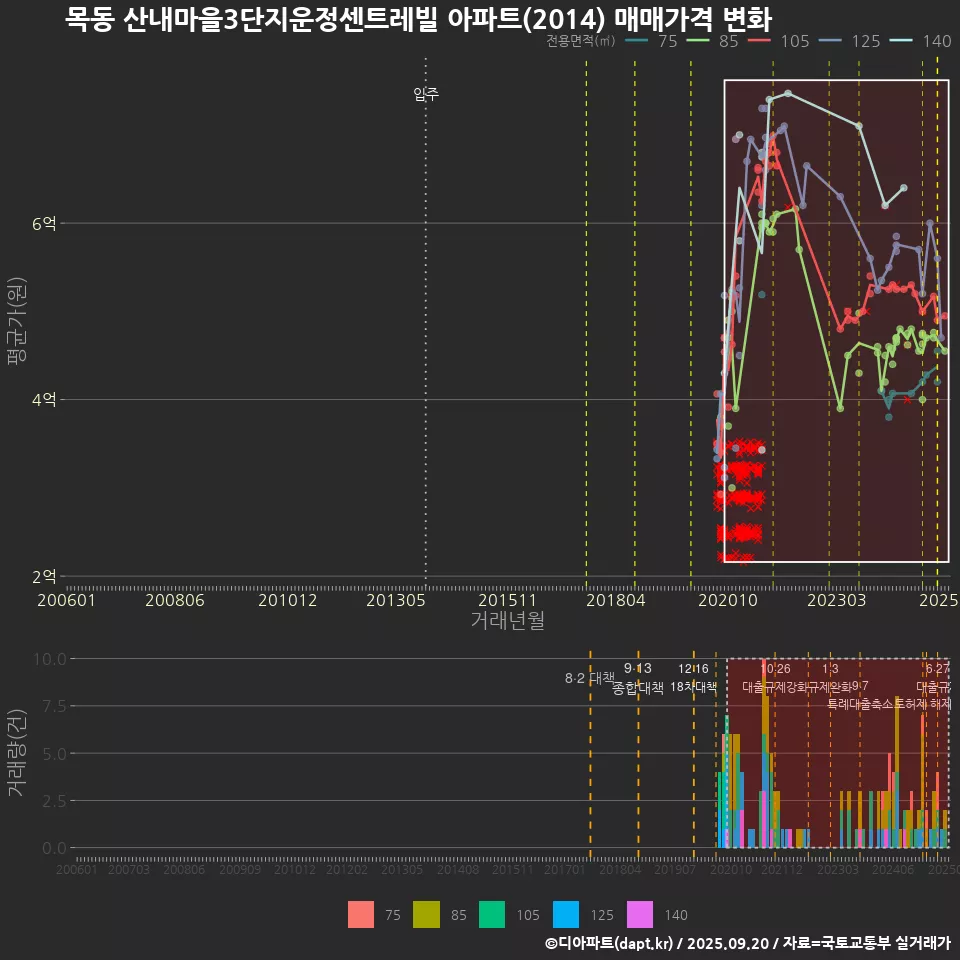Click the 8·2 대책 annotation

click(589, 678)
